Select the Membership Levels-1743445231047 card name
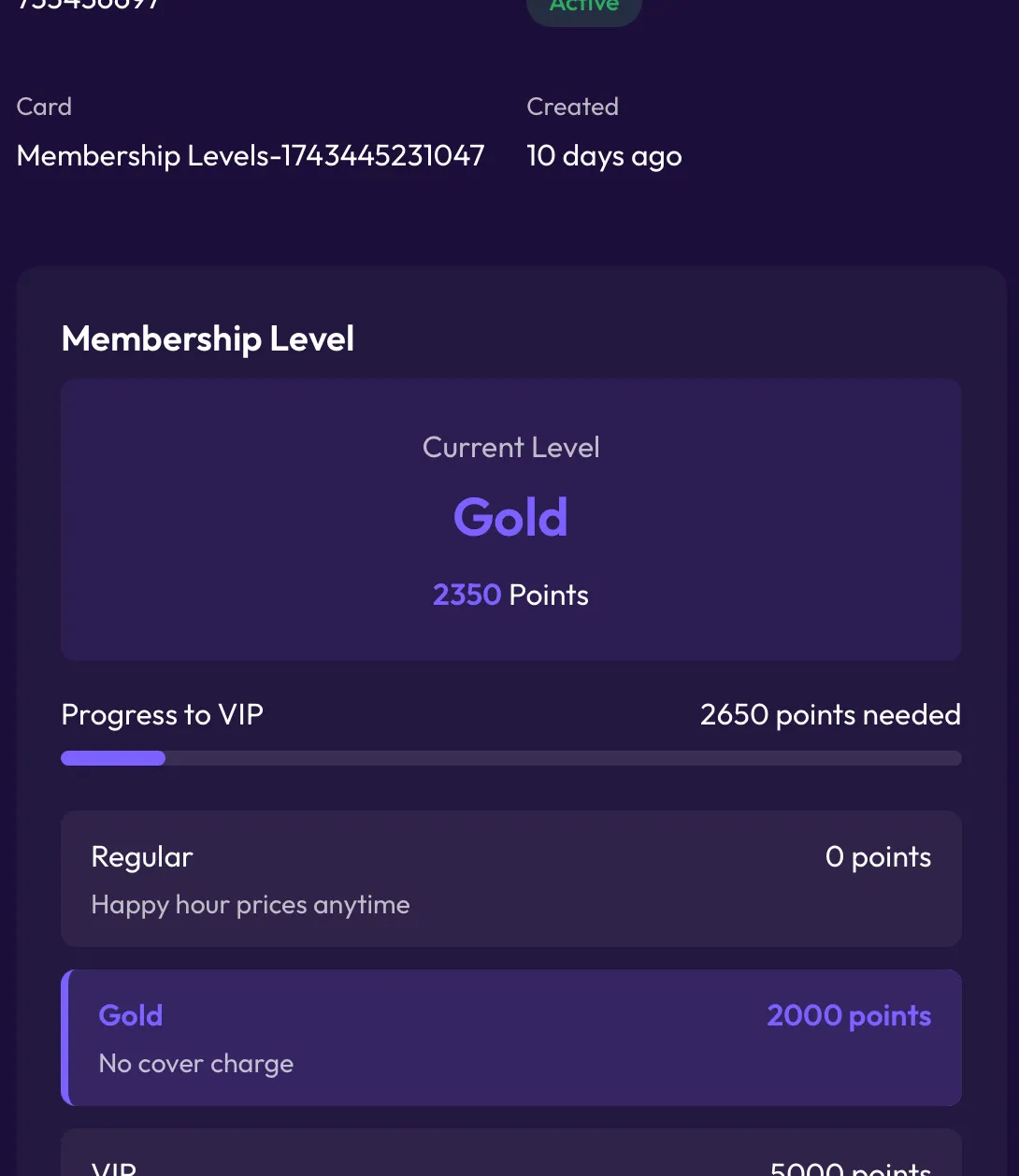Screen dimensions: 1019x1176 point(251,155)
